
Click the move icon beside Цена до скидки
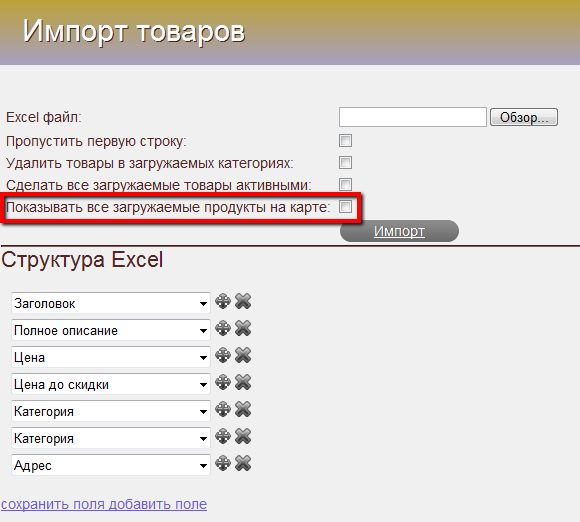coord(223,382)
